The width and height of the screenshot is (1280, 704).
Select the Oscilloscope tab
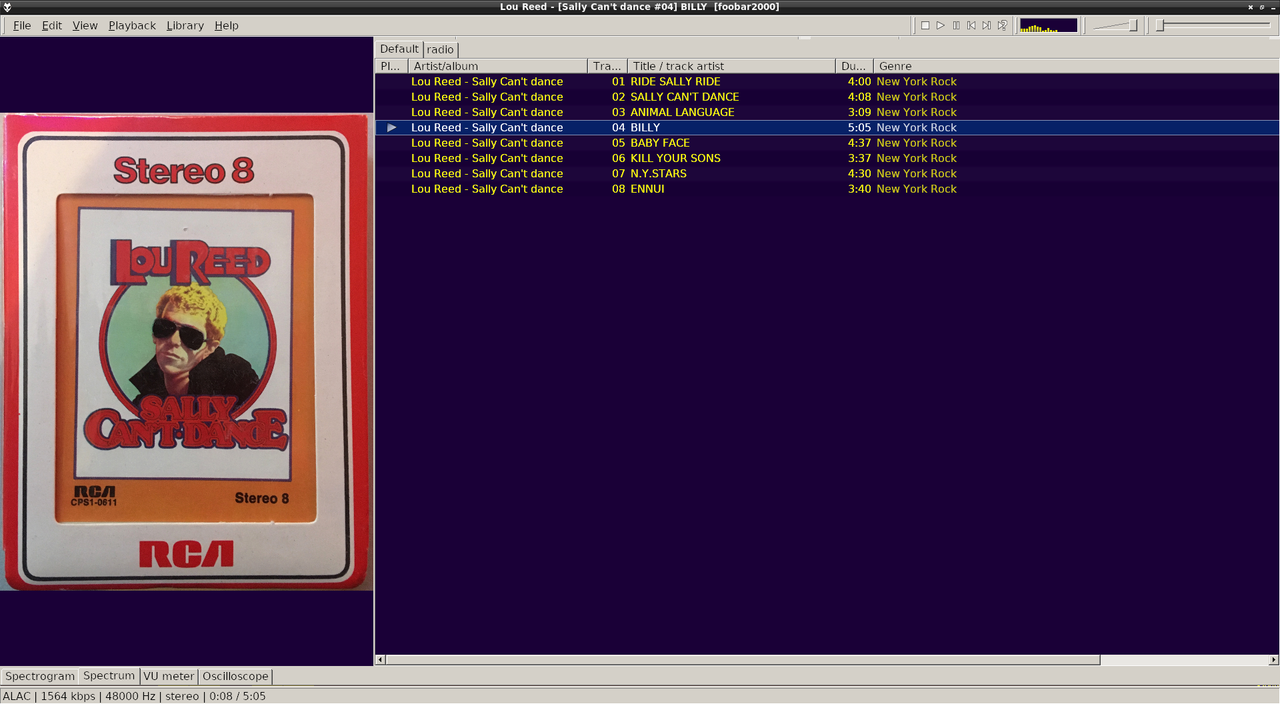pyautogui.click(x=235, y=676)
